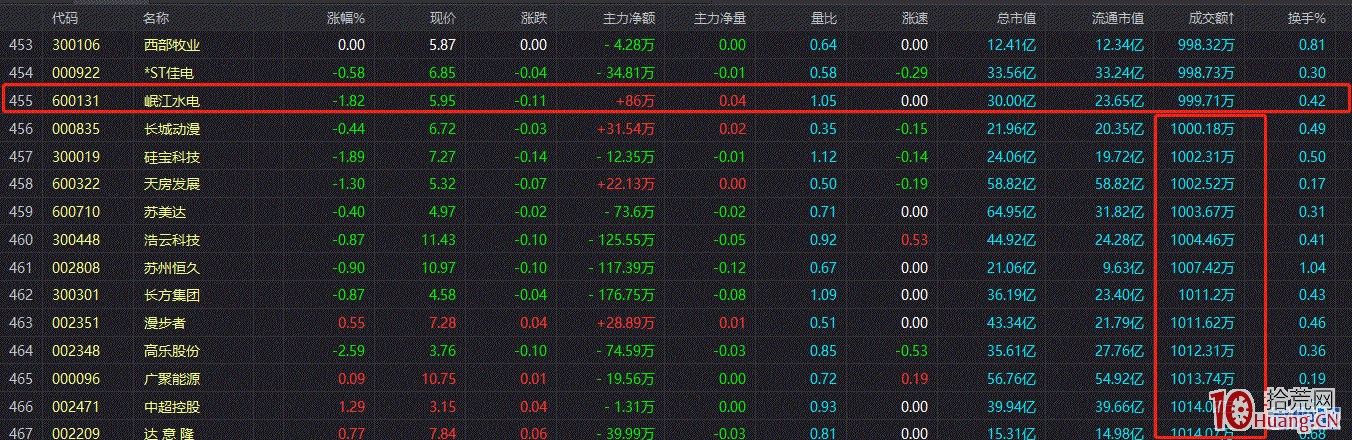Click 岷江水电 turnover value 999.71万

(x=1205, y=101)
